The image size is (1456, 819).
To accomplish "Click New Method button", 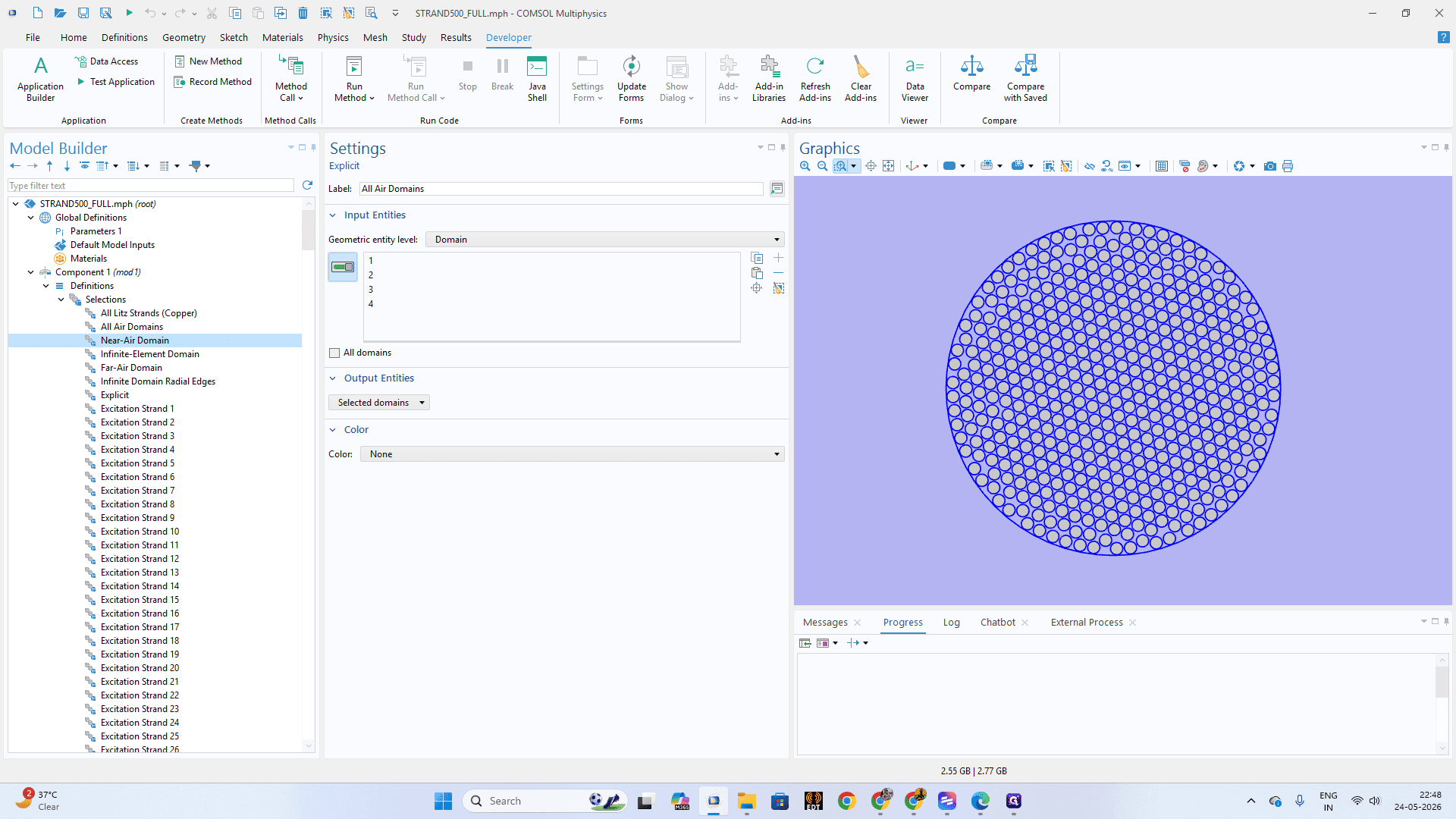I will pyautogui.click(x=209, y=61).
